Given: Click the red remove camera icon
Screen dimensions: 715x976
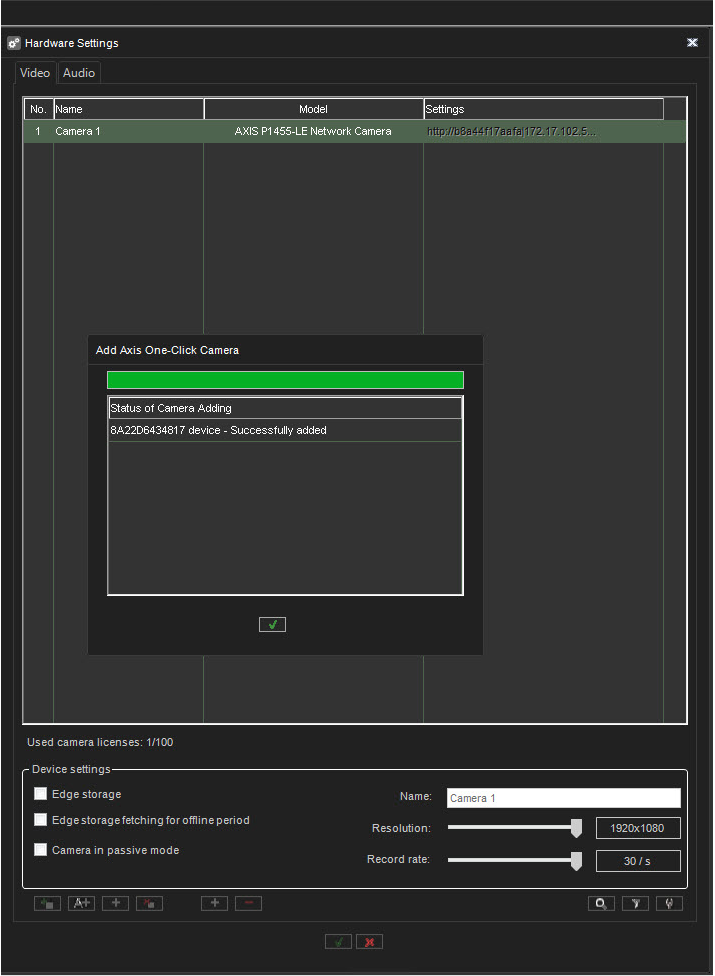Looking at the screenshot, I should point(149,903).
